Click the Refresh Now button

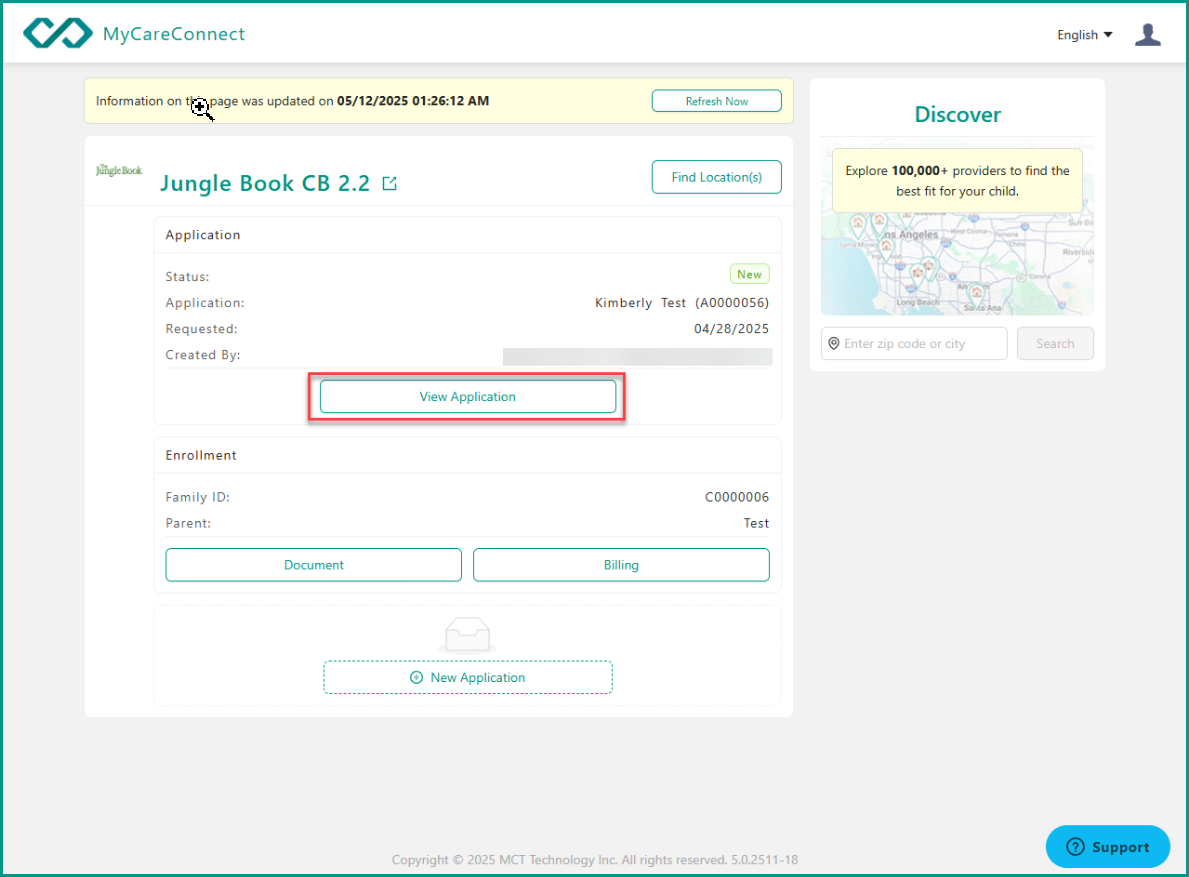click(717, 101)
